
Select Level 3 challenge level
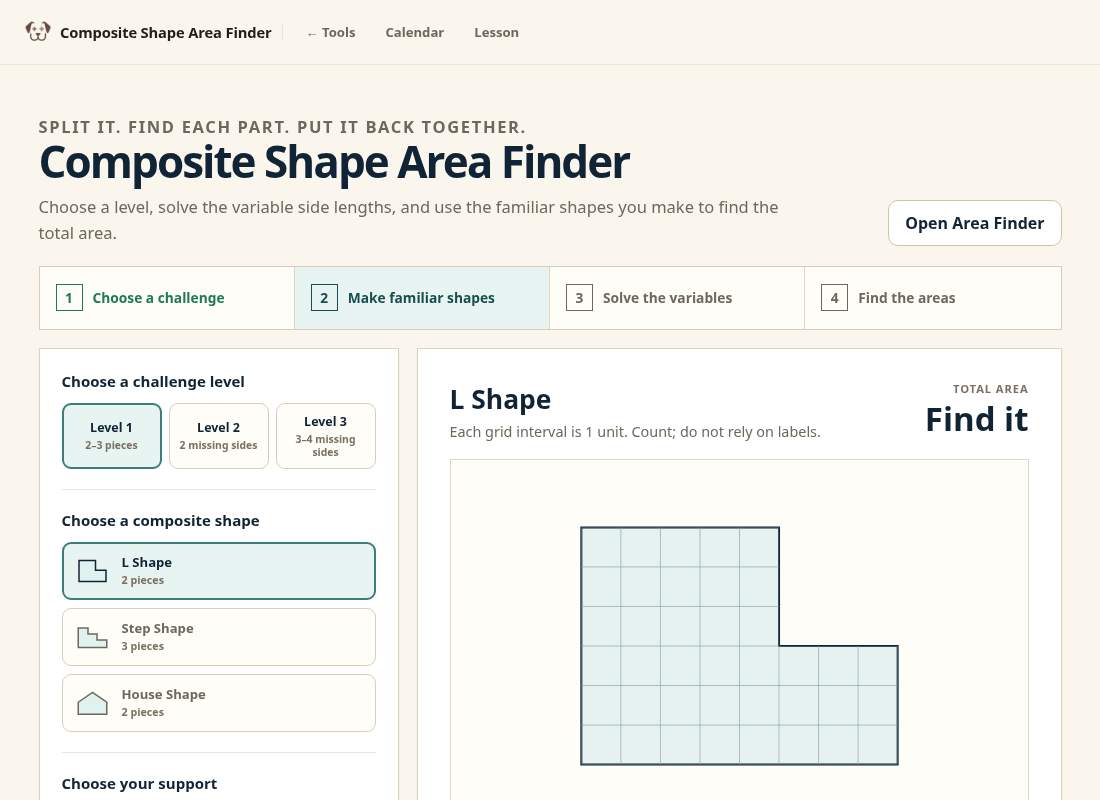click(326, 436)
